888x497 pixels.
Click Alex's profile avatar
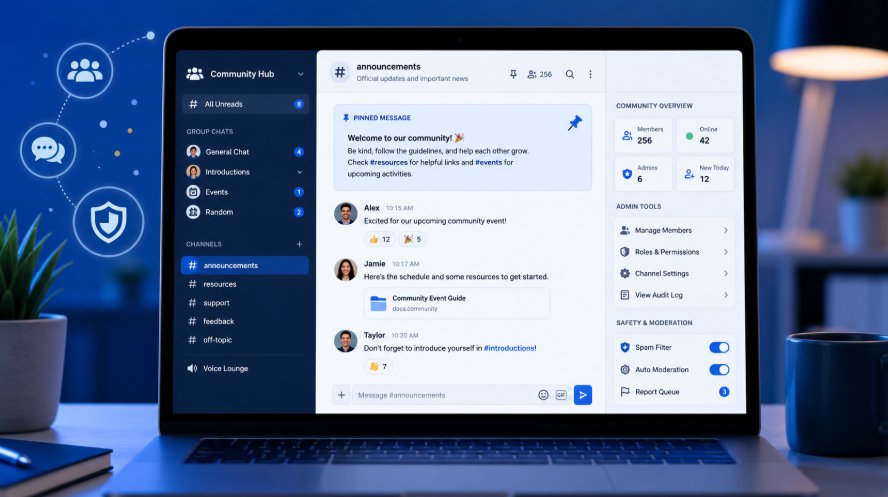click(345, 213)
